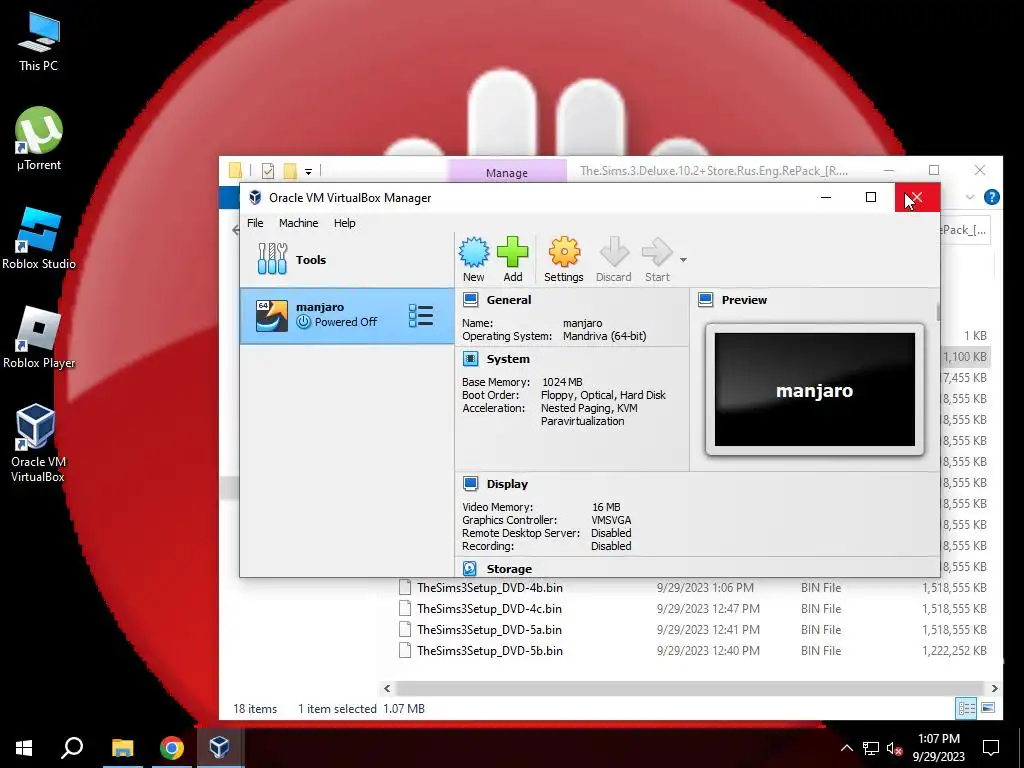Click File Explorer icon on taskbar
Viewport: 1024px width, 768px height.
pyautogui.click(x=122, y=747)
